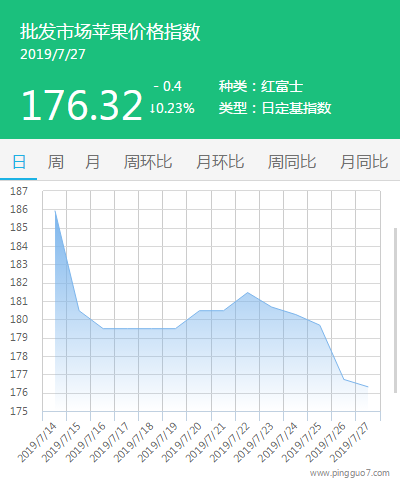Click the change value - 0.4
This screenshot has width=400, height=484.
point(168,87)
